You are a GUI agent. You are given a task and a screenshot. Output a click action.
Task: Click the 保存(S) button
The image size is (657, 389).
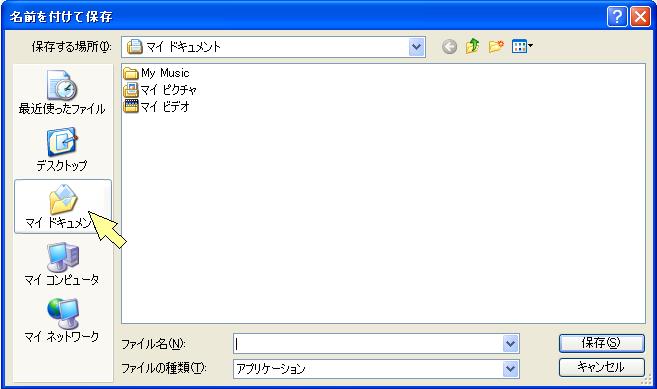pos(602,343)
